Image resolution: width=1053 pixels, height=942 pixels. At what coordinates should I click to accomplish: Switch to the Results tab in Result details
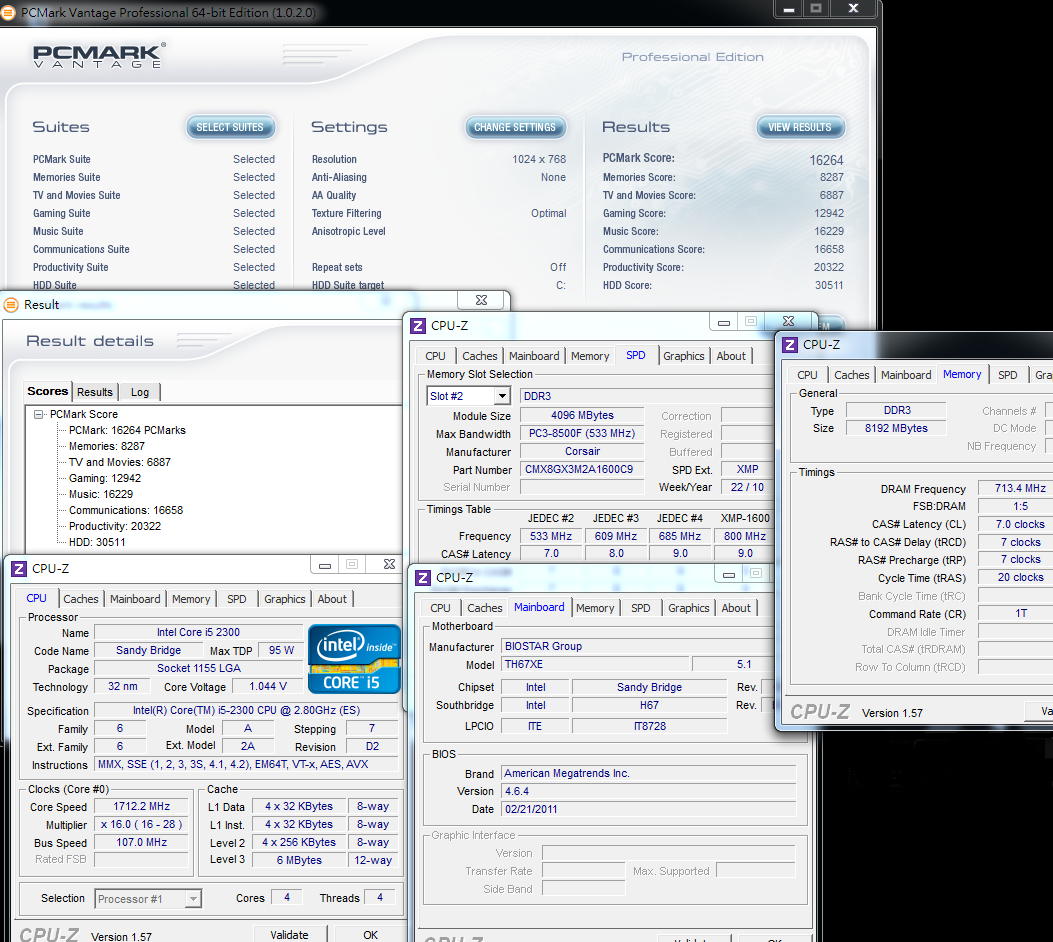pos(95,392)
